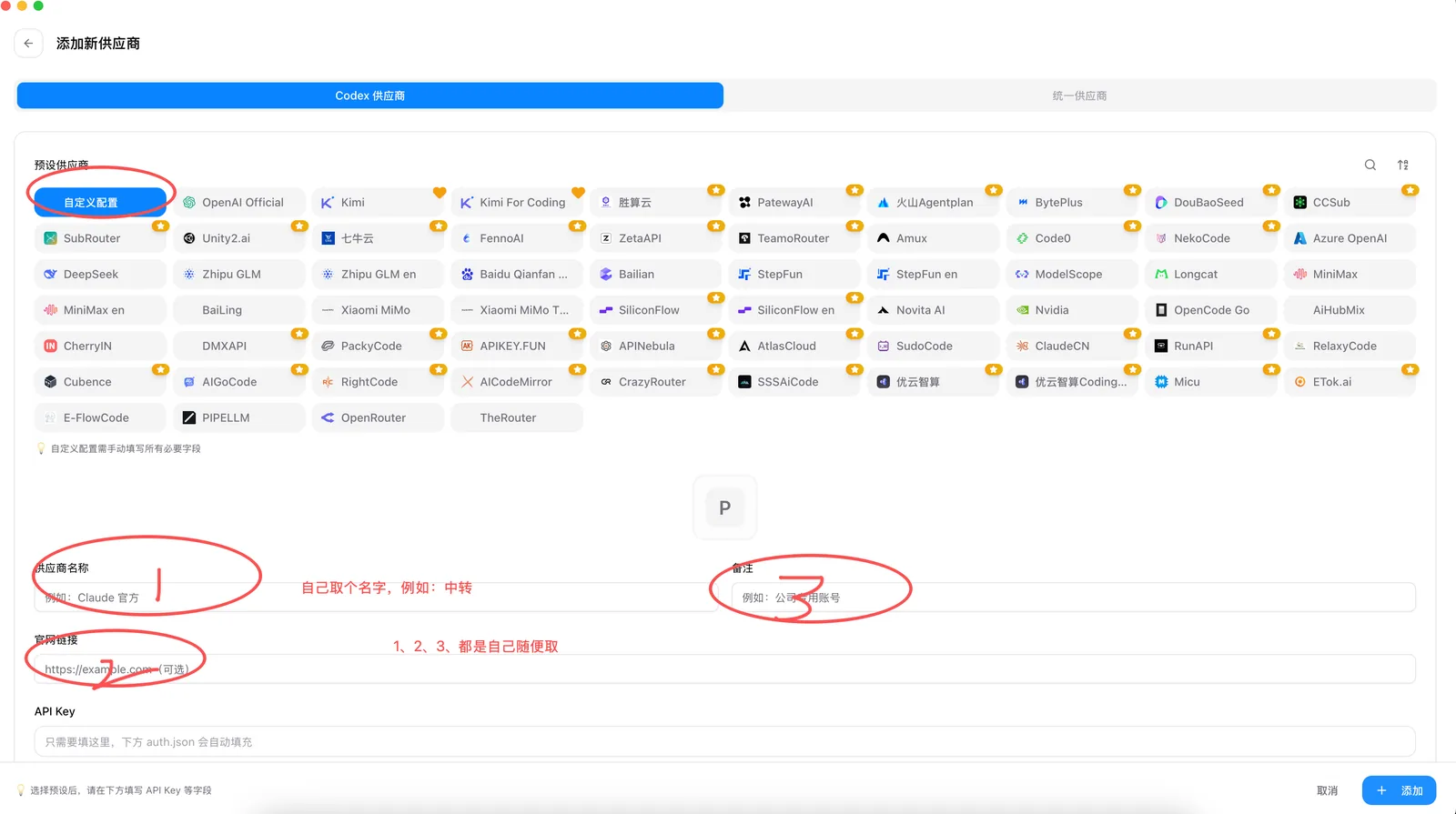Viewport: 1456px width, 814px height.
Task: Click the P provider avatar icon
Action: [x=725, y=507]
